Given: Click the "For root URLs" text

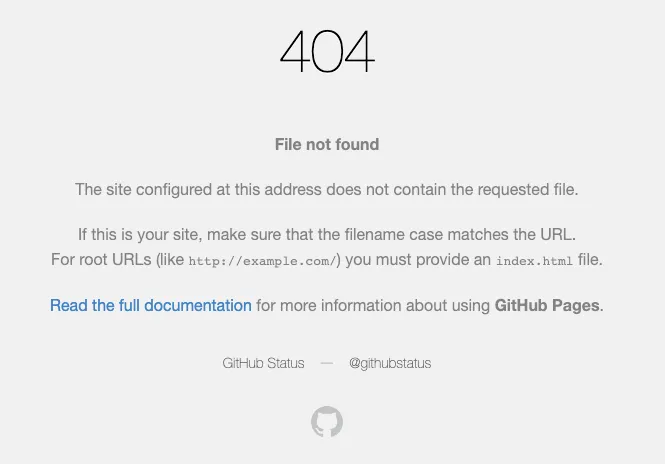Looking at the screenshot, I should click(101, 260).
